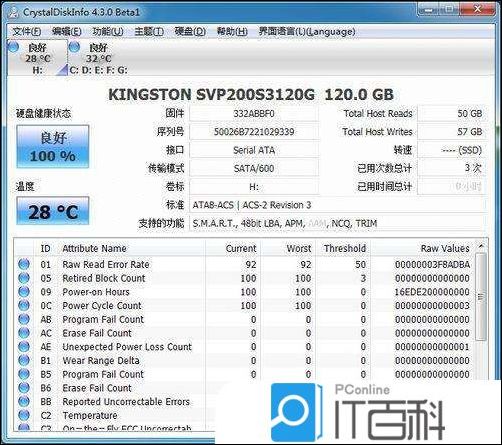Click the rotation rate field ---- (SSD)
502x445 pixels.
coord(451,150)
